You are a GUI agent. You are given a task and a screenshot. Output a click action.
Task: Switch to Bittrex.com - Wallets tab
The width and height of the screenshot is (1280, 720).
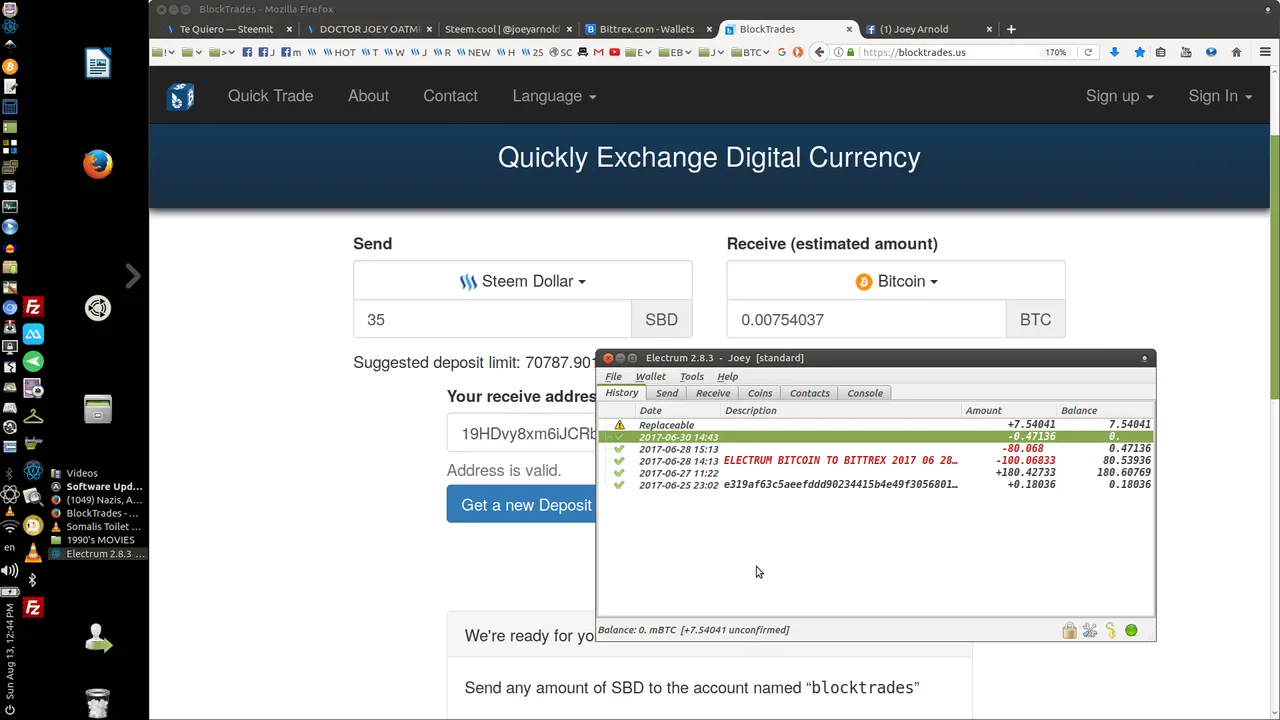pyautogui.click(x=646, y=29)
